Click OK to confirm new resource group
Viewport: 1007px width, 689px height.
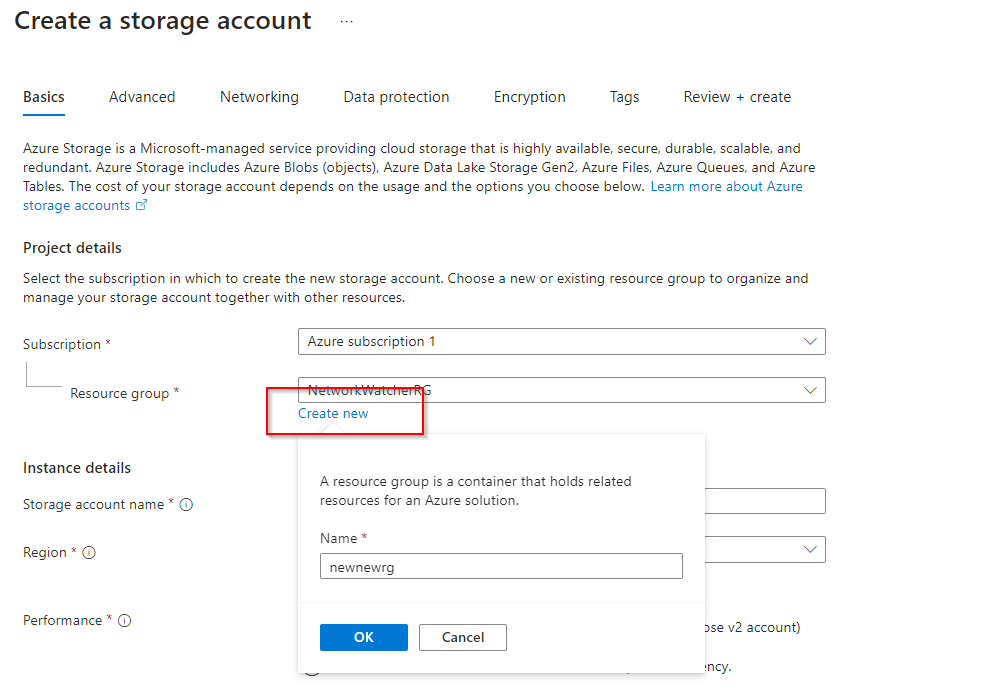click(x=363, y=637)
